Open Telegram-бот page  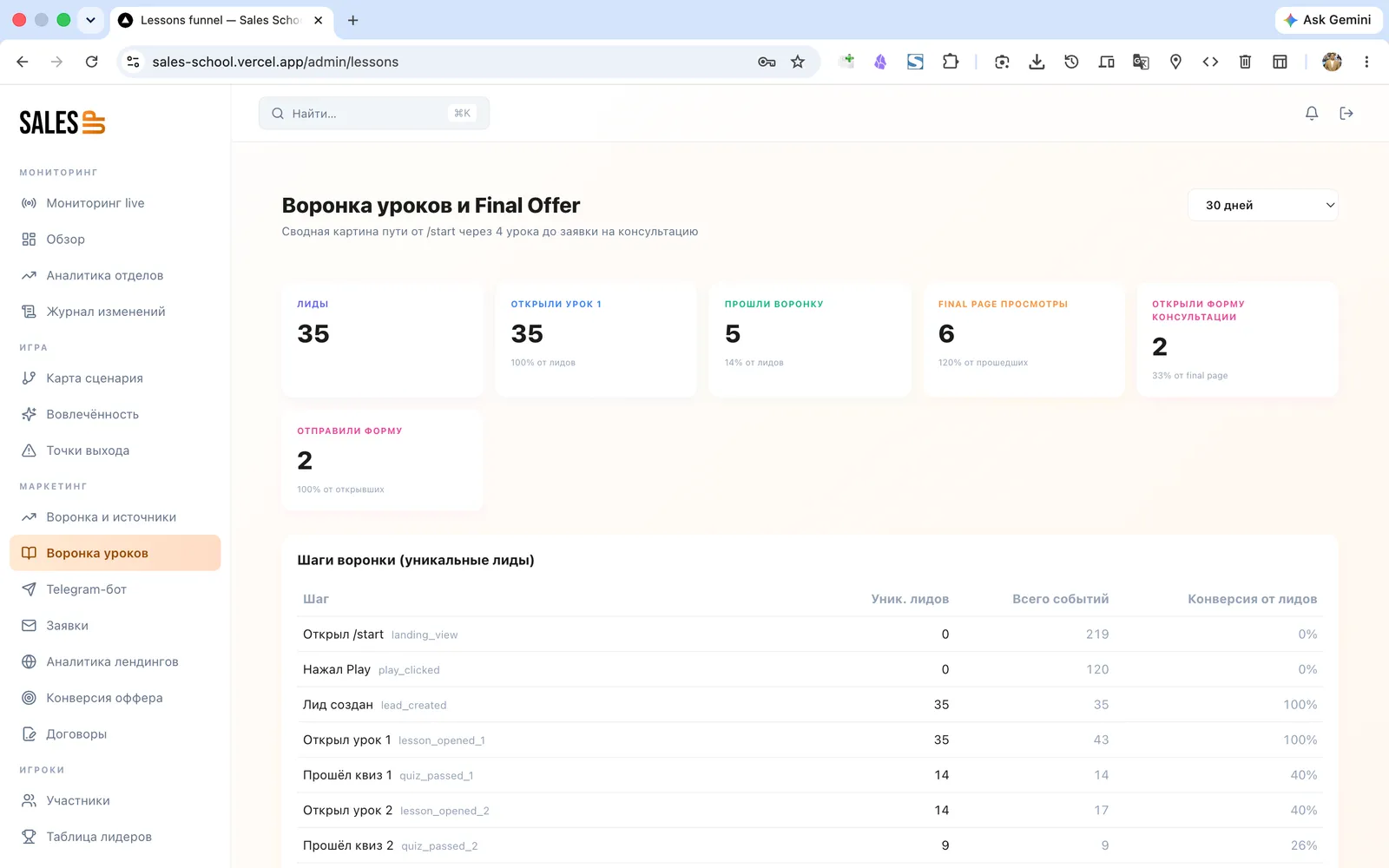(115, 589)
